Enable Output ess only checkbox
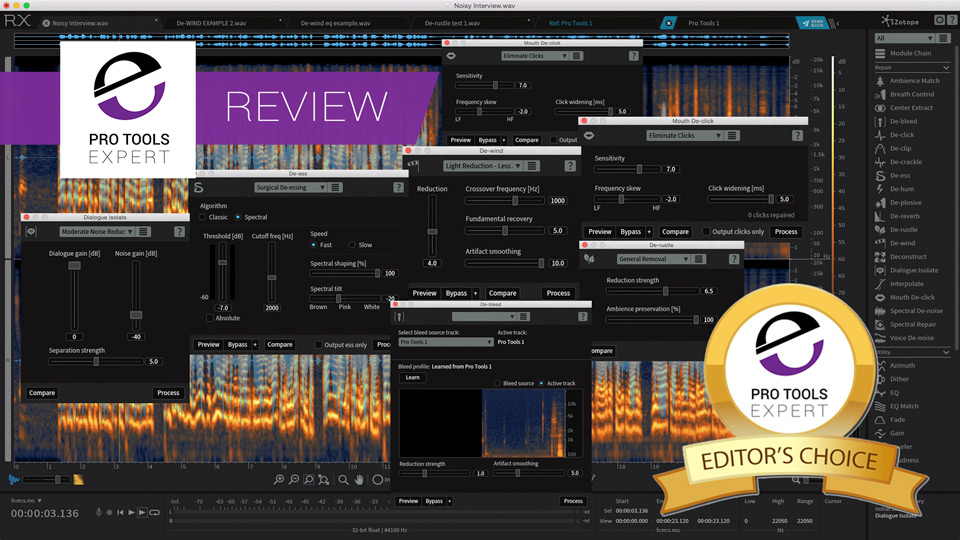This screenshot has width=960, height=540. point(318,345)
